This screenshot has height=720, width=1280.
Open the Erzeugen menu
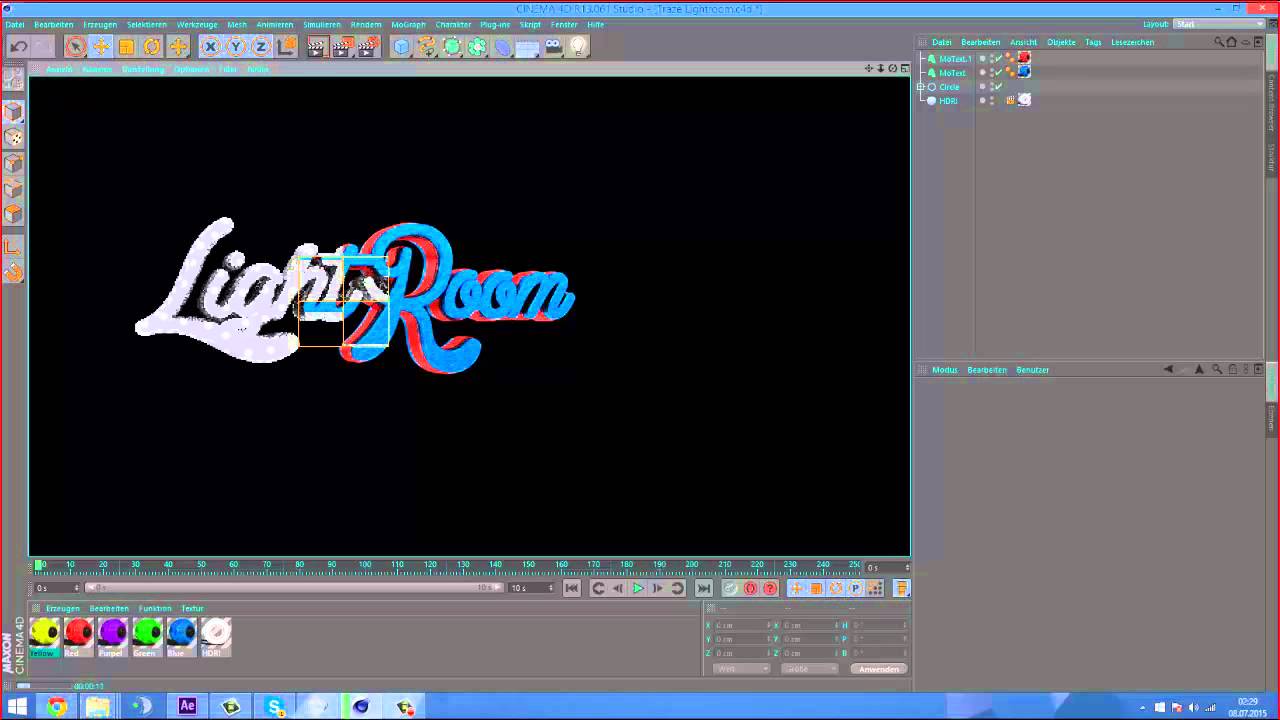(x=100, y=24)
